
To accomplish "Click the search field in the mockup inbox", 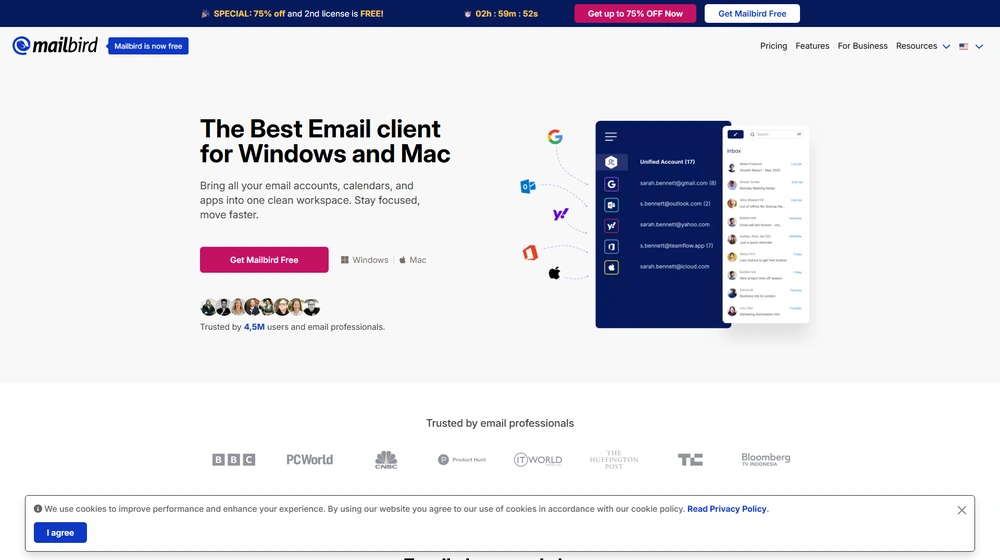I will (775, 134).
